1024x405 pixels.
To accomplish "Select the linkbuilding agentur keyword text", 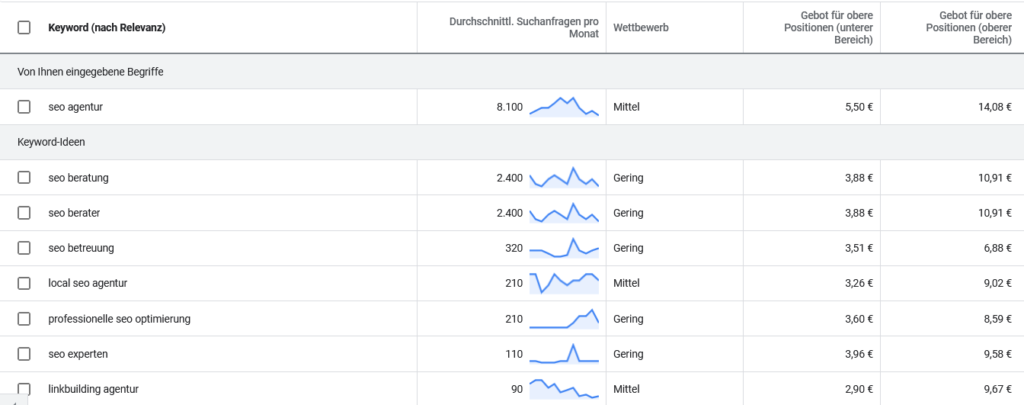I will click(x=93, y=389).
